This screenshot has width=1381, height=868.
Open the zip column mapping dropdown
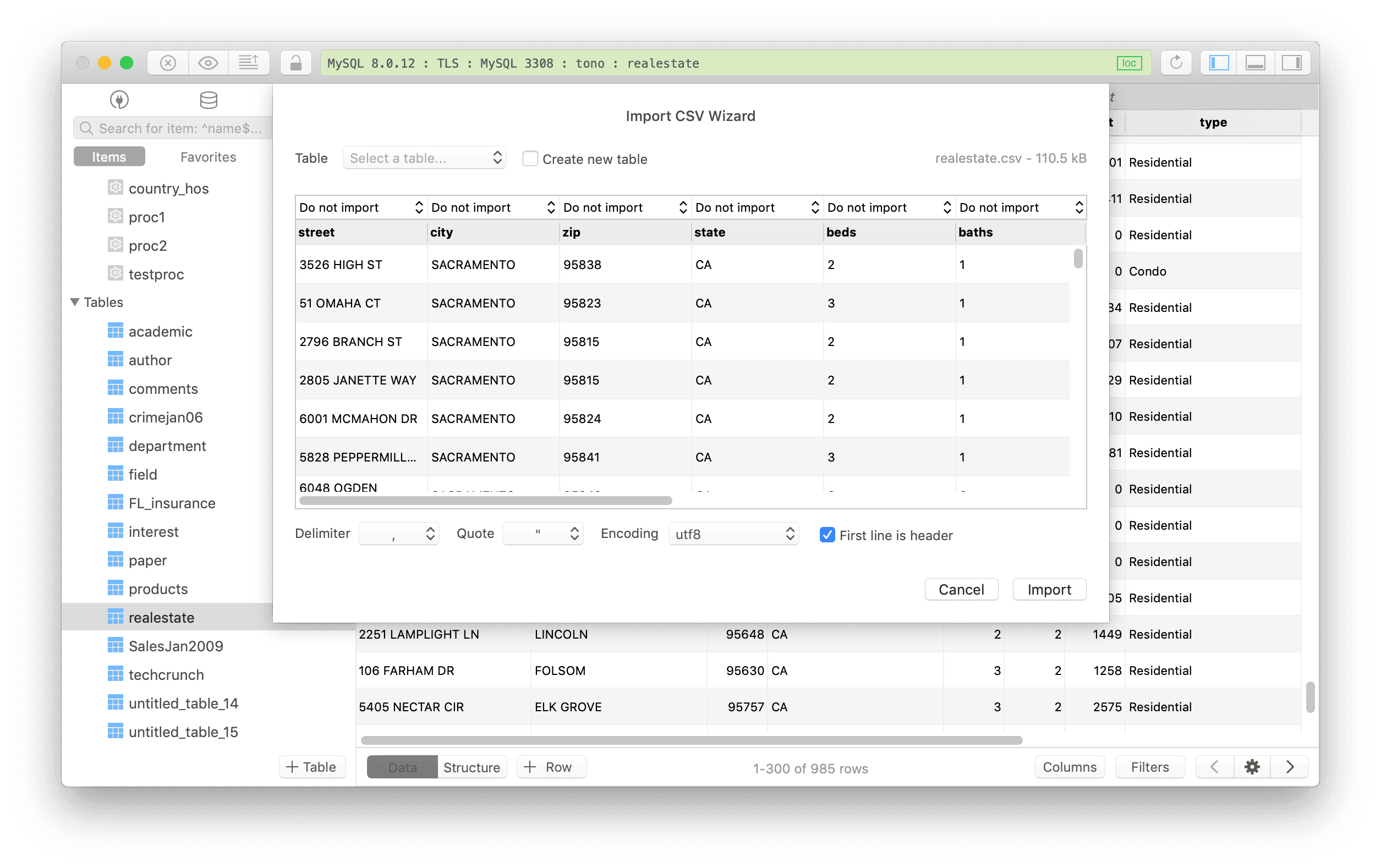(x=625, y=207)
